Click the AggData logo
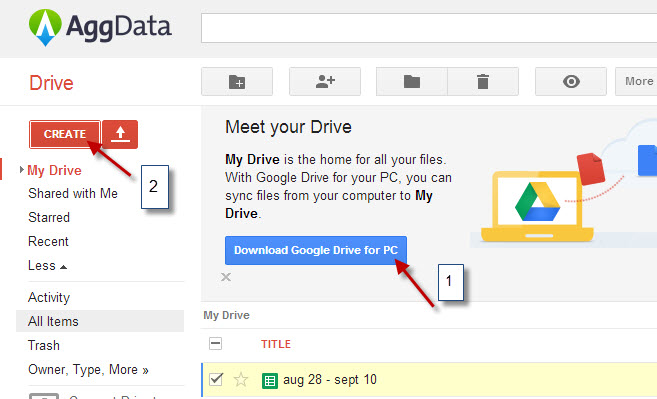 pyautogui.click(x=100, y=27)
